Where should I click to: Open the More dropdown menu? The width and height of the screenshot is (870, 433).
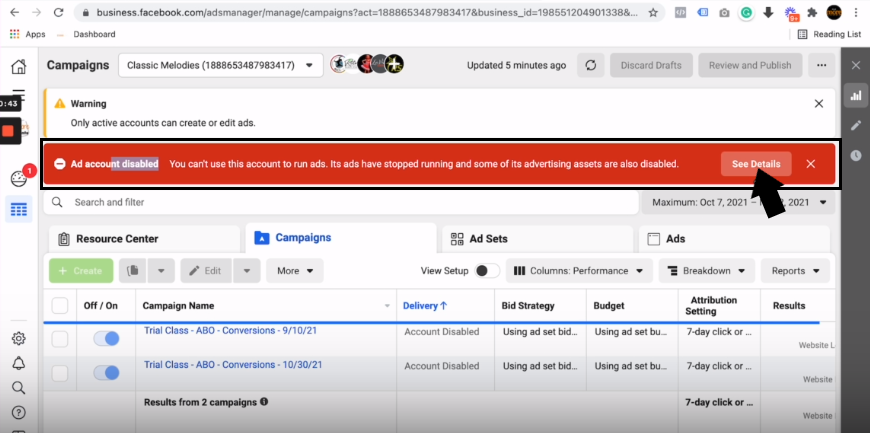pyautogui.click(x=295, y=271)
